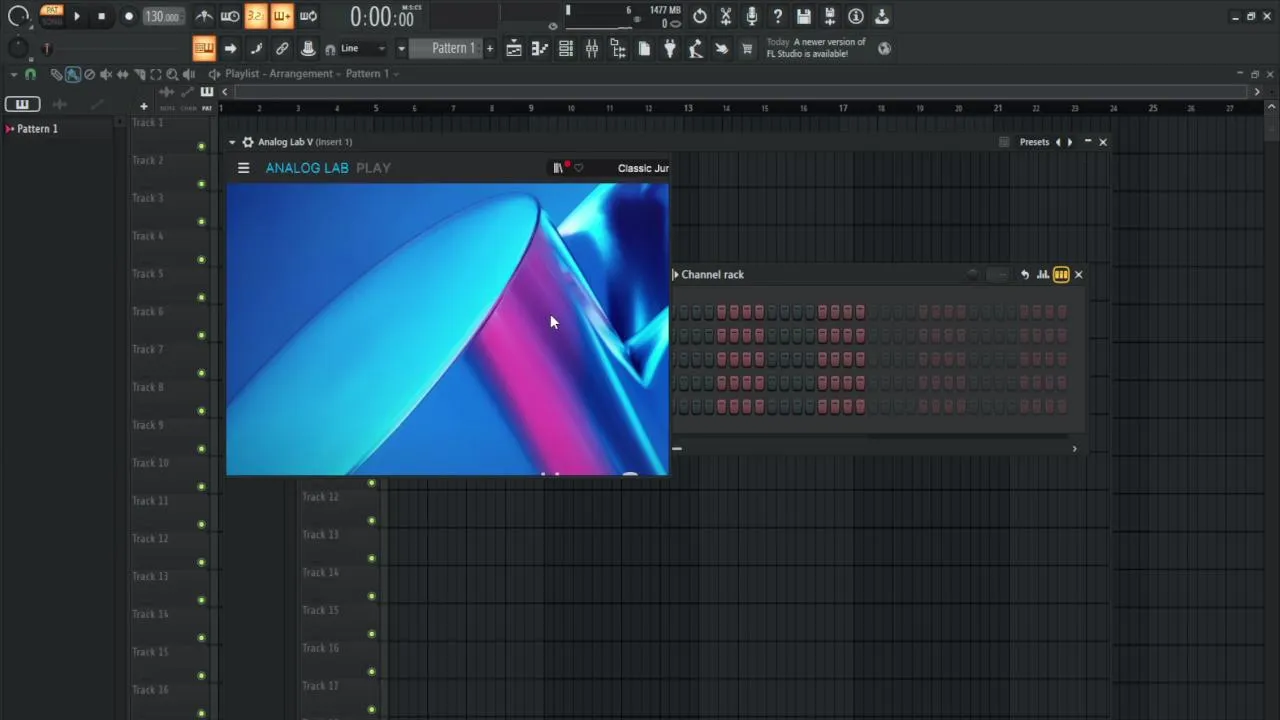Image resolution: width=1280 pixels, height=720 pixels.
Task: Select the Playlist zoom magnifier tool
Action: [x=172, y=74]
